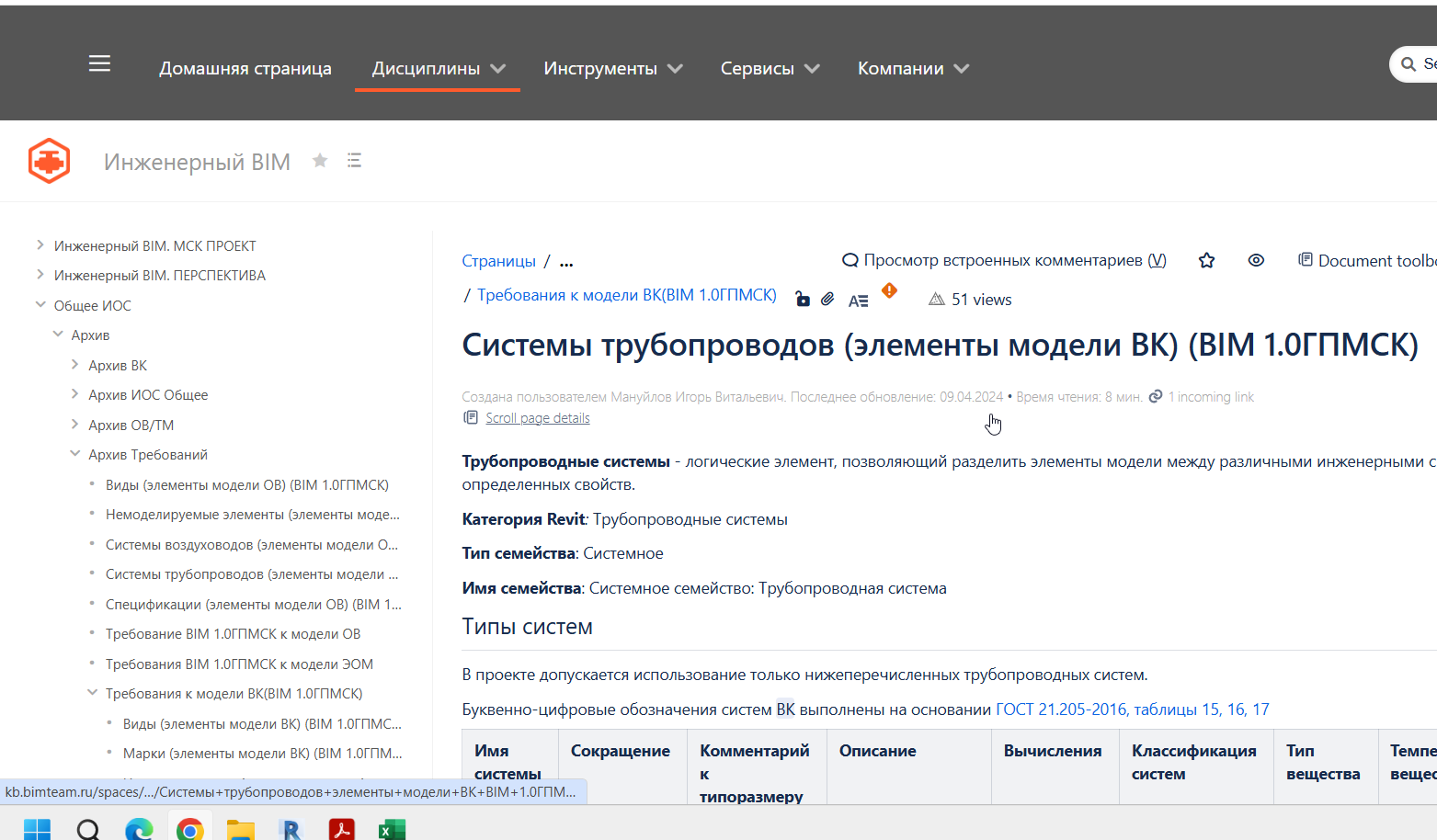Expand Архив ИОС Общее tree node

point(75,393)
